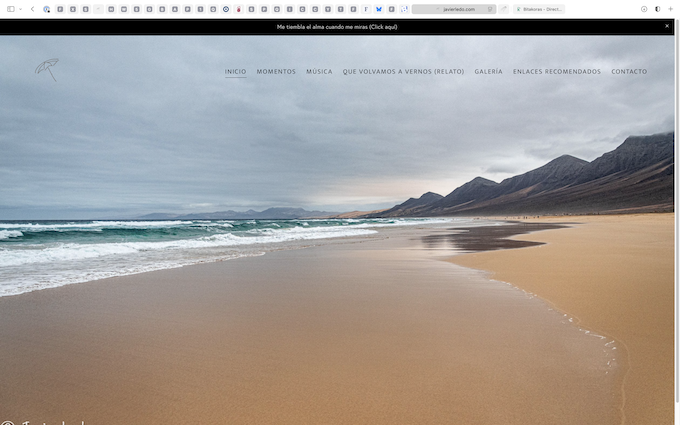Open the MOMENTOS menu item
Image resolution: width=680 pixels, height=425 pixels.
[276, 72]
